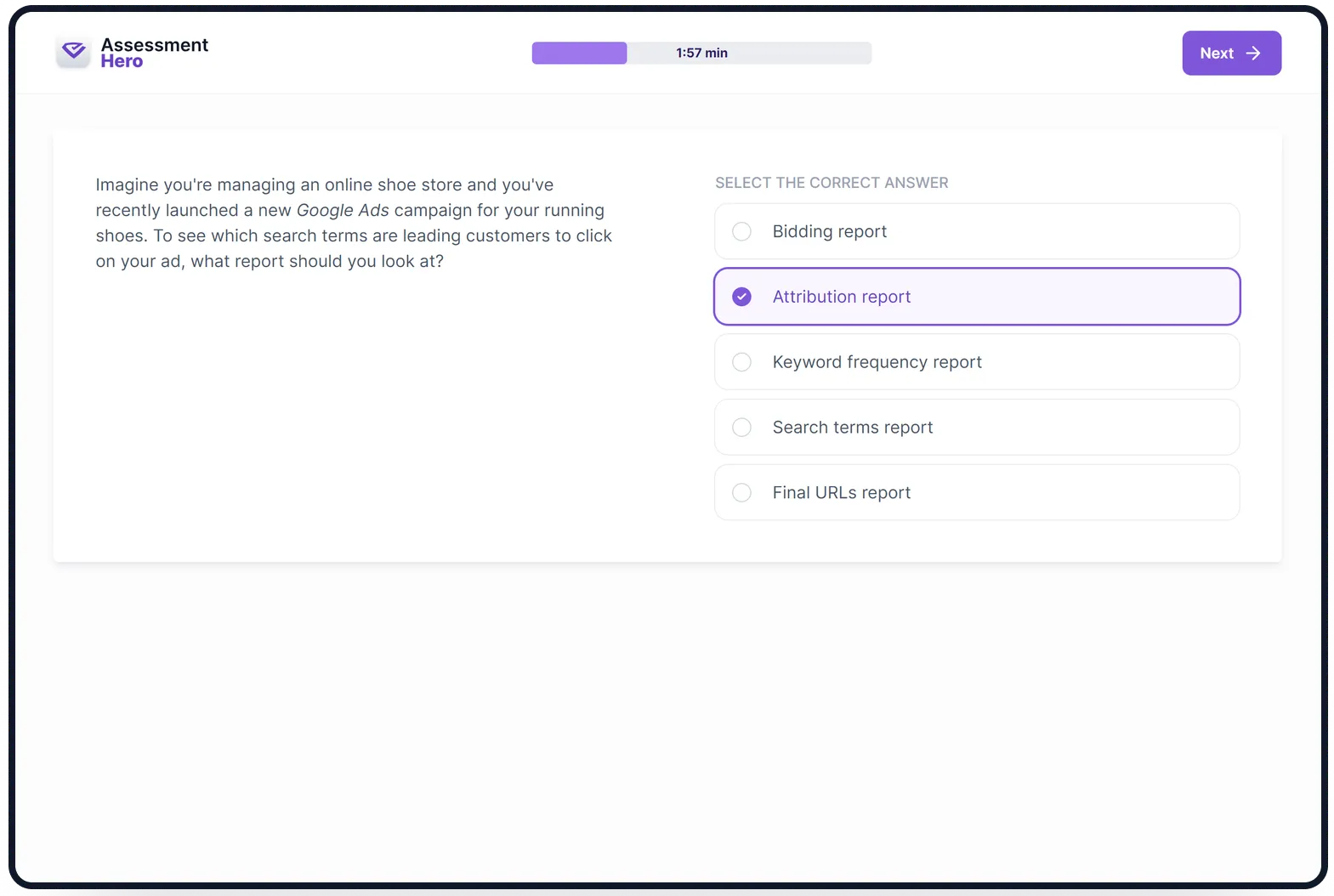Click the Attribution report answer text
This screenshot has height=896, width=1334.
pyautogui.click(x=841, y=297)
